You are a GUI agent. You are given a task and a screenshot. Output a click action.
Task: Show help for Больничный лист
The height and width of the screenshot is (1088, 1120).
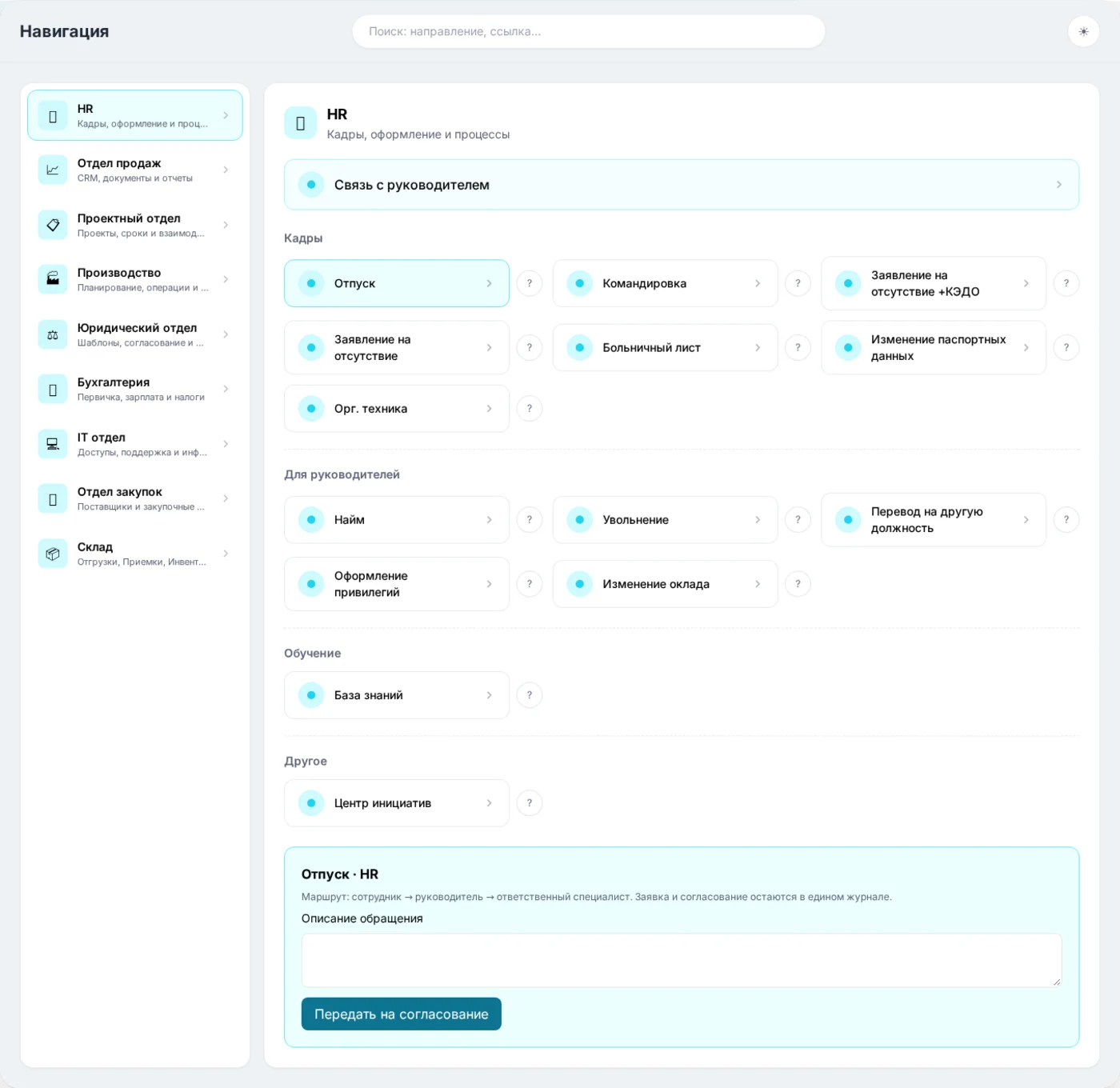(798, 347)
